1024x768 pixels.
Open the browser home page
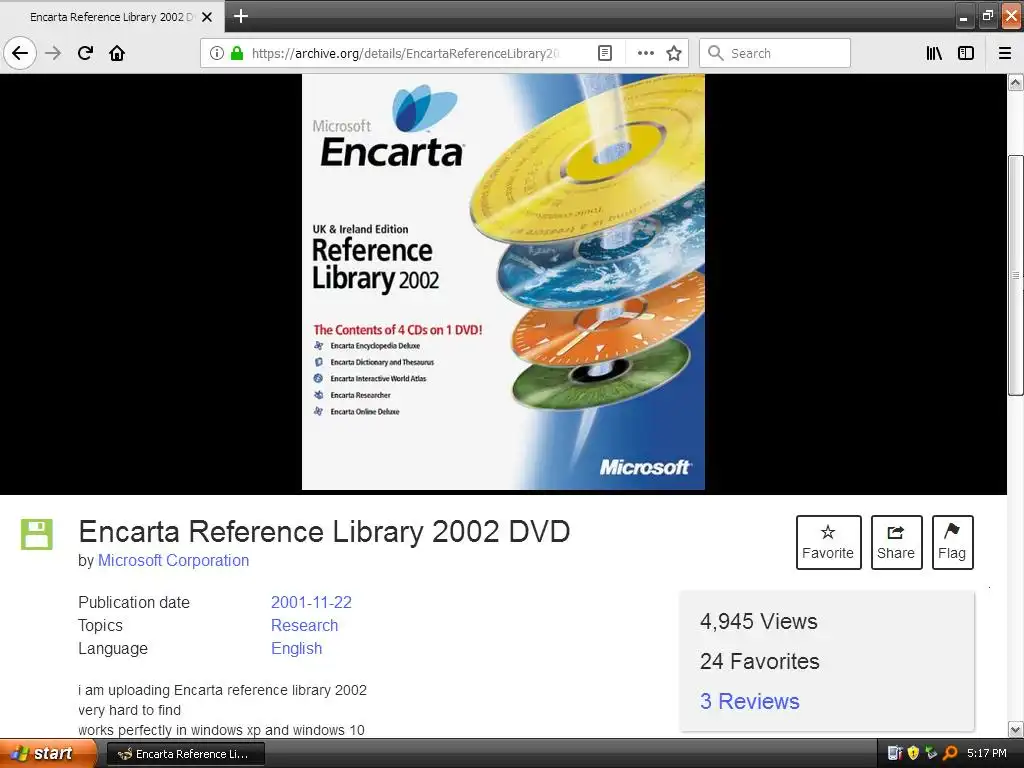117,53
